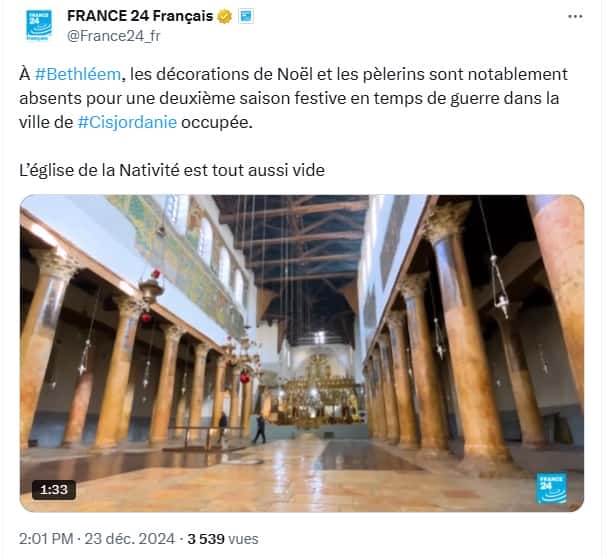Click the tweet paragraph about décorations de Noël

293,98
